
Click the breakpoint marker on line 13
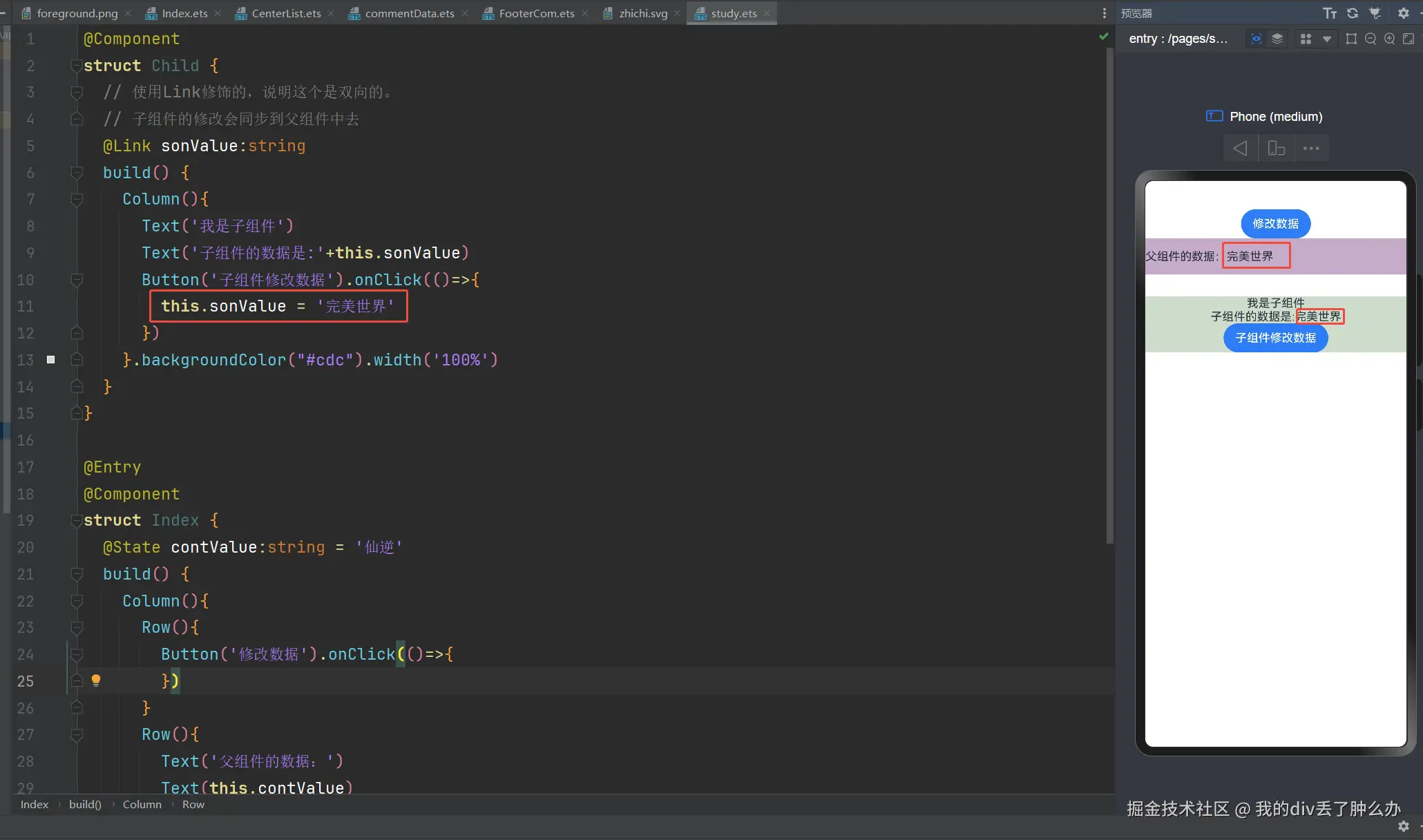[50, 359]
